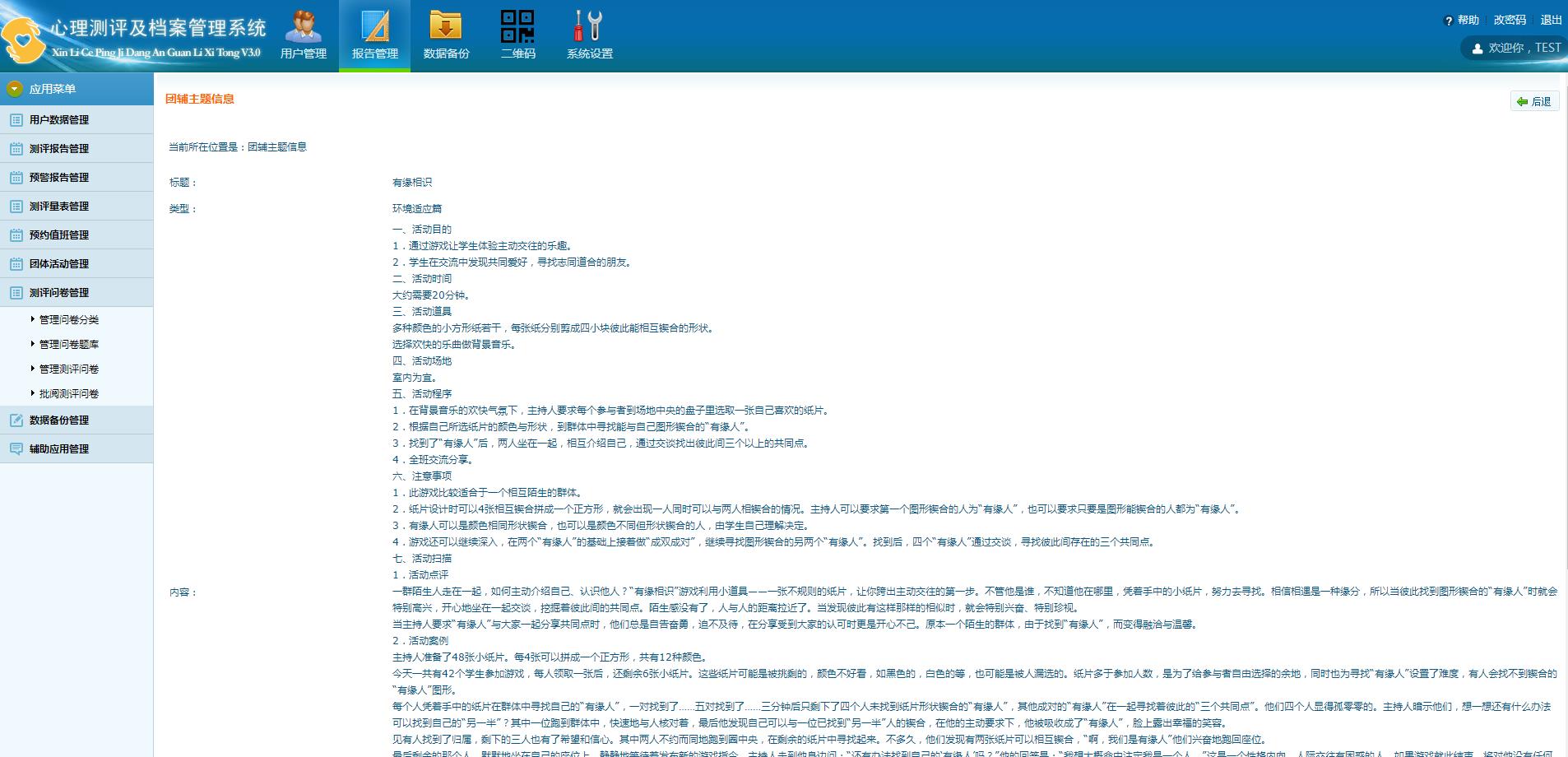Click the line 1．活动点评
This screenshot has height=757, width=1568.
[x=420, y=575]
